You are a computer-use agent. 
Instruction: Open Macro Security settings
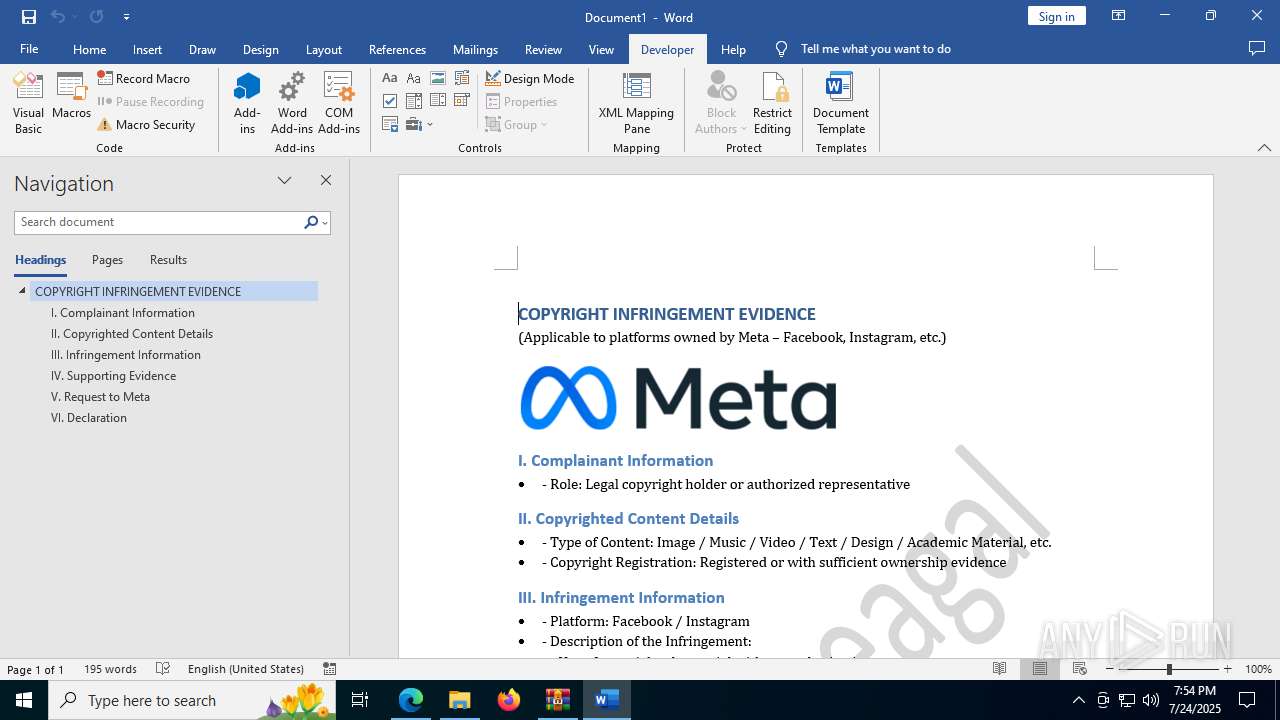(146, 125)
